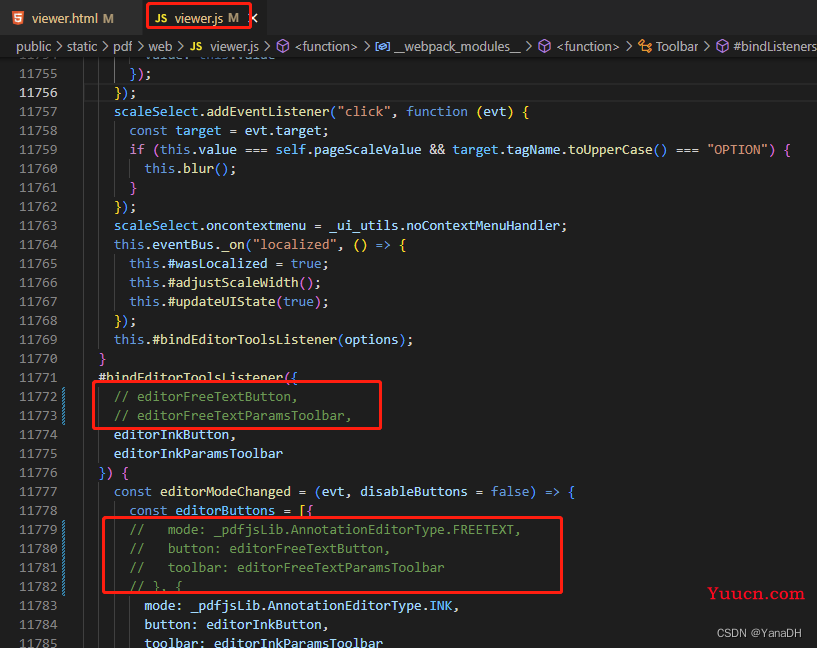Image resolution: width=817 pixels, height=648 pixels.
Task: Place cursor on 'scaleSelect.addEventListener' code
Action: tap(221, 111)
